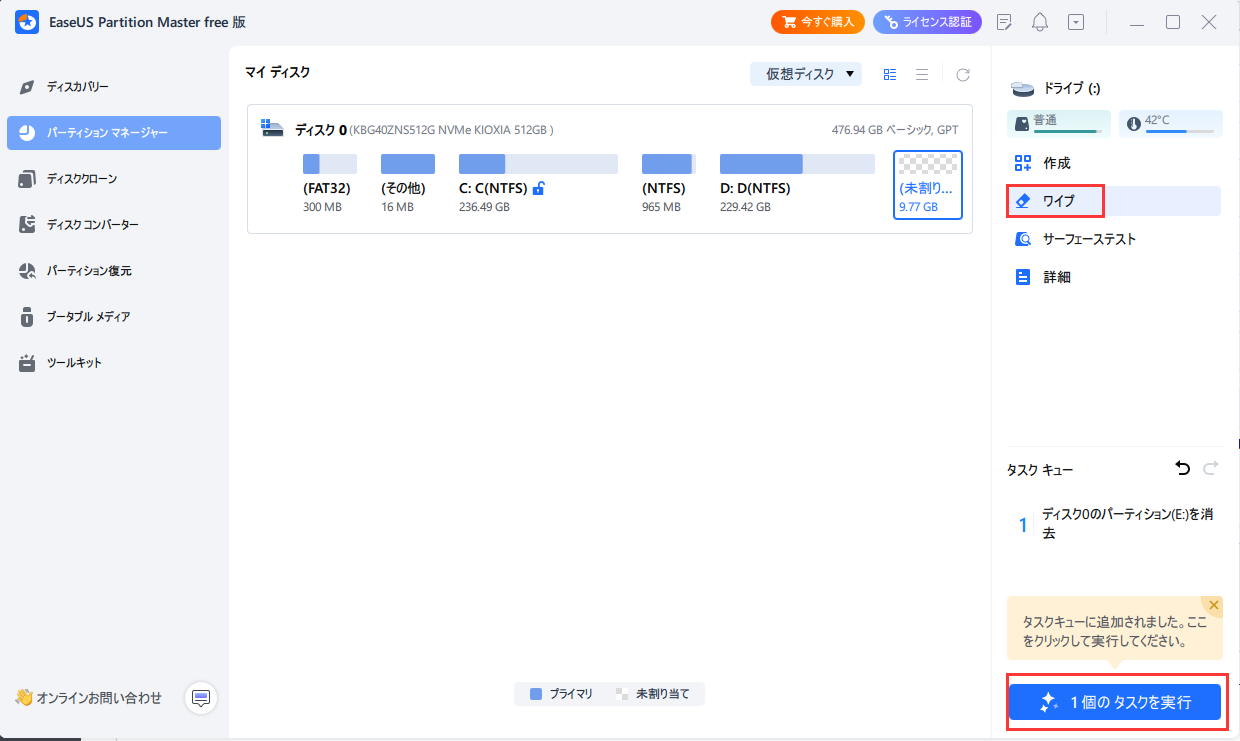This screenshot has height=741, width=1240.
Task: Open オンラインお問い合わせ link
Action: click(x=88, y=697)
